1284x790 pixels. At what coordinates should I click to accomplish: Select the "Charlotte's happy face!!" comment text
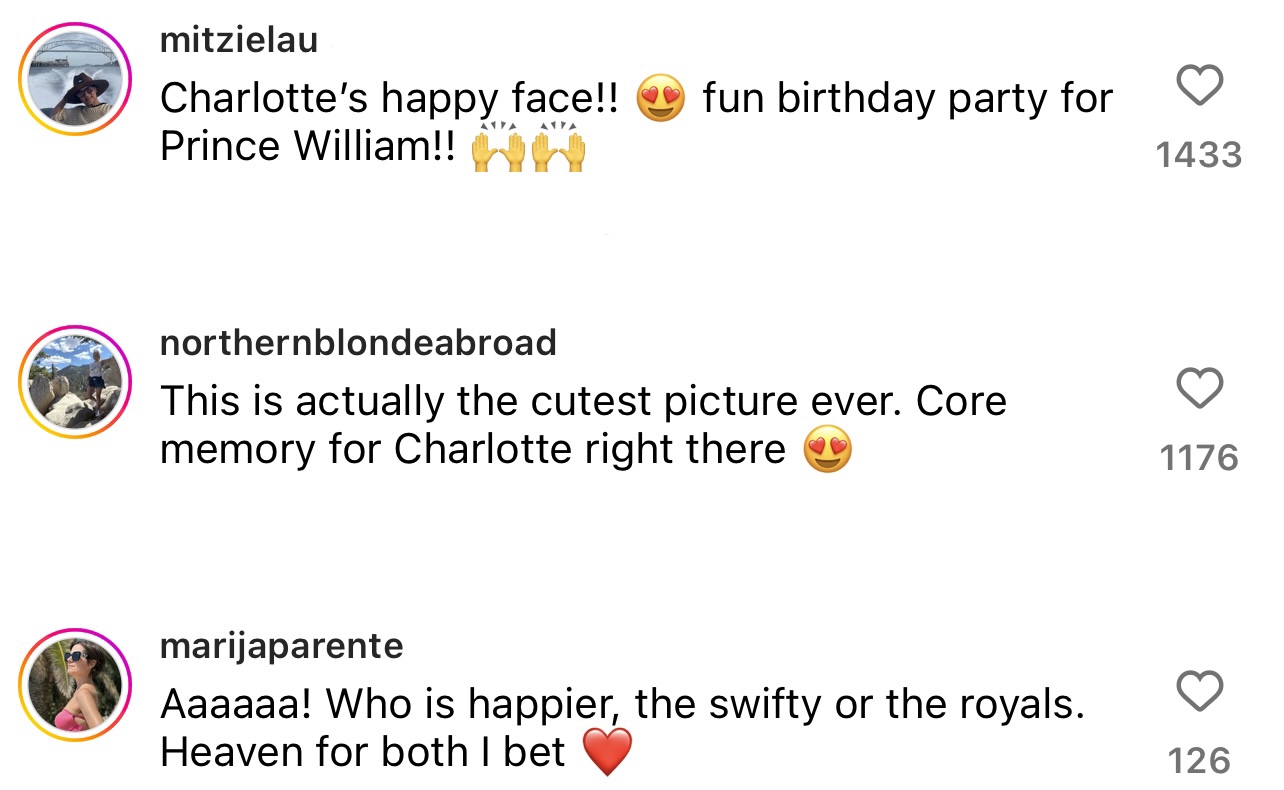[x=390, y=99]
